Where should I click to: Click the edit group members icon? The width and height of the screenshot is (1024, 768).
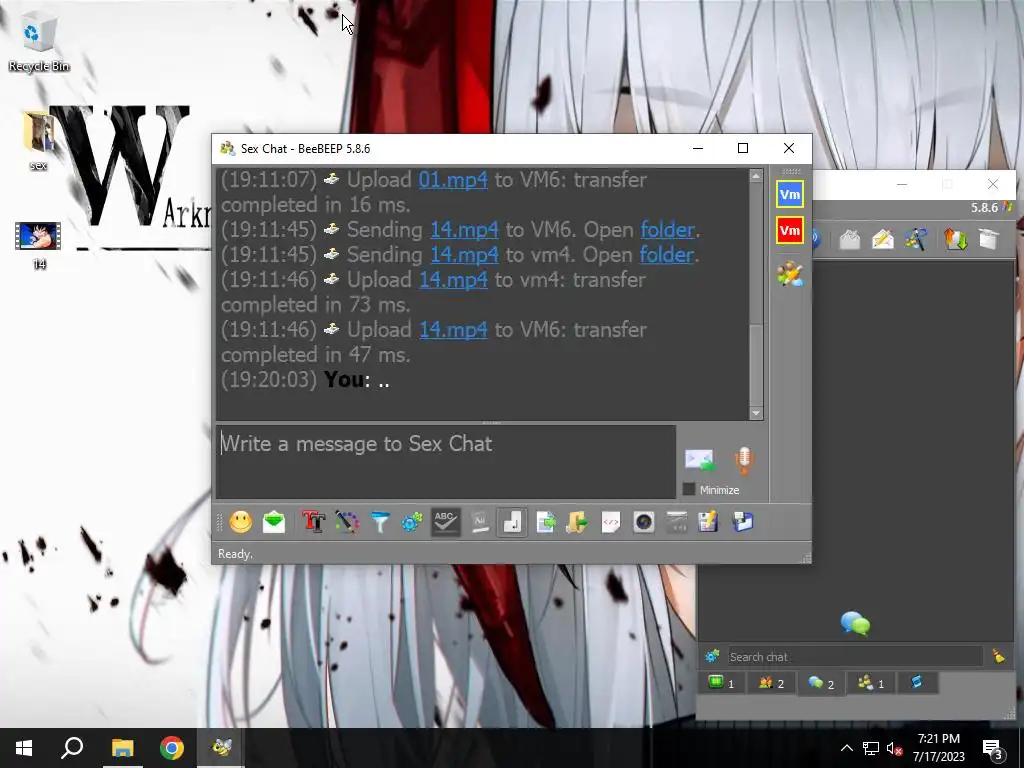[790, 274]
